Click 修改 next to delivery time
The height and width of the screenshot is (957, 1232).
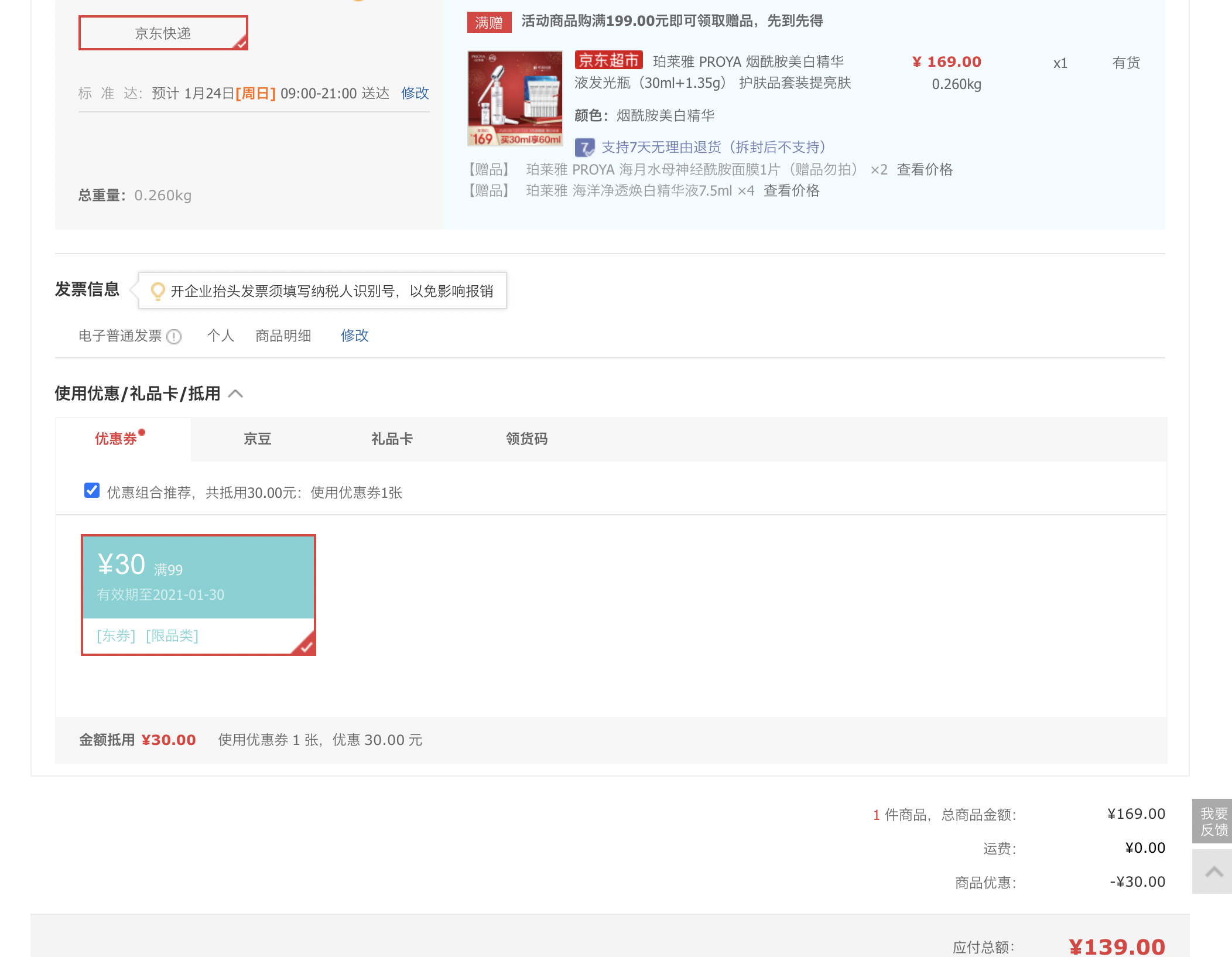[x=415, y=93]
